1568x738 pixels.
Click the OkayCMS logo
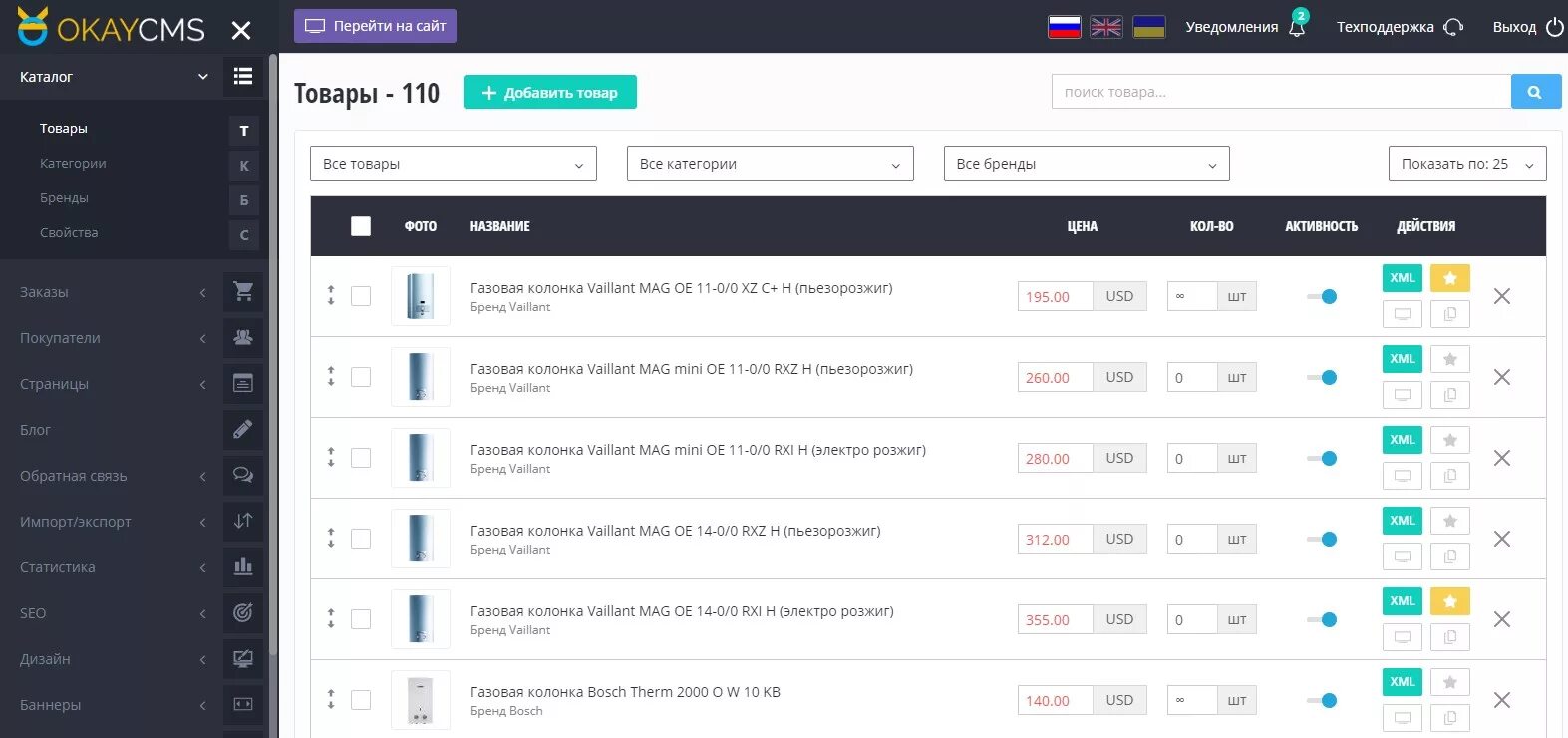[112, 27]
